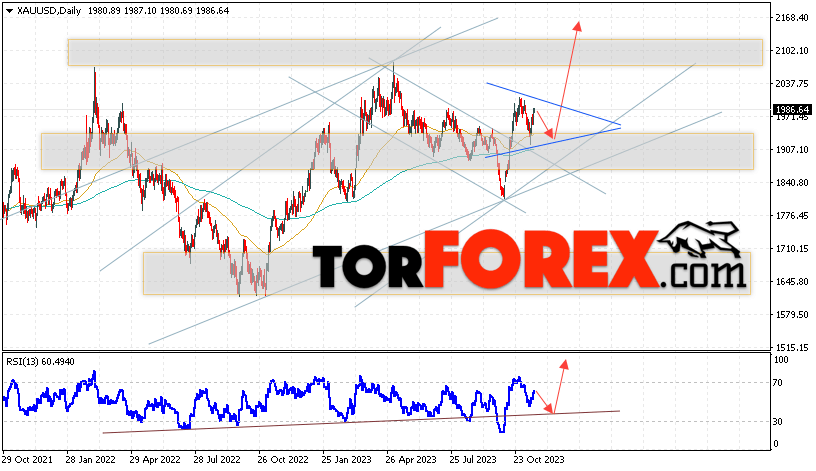Select the price axis label 1579.50

[x=792, y=314]
